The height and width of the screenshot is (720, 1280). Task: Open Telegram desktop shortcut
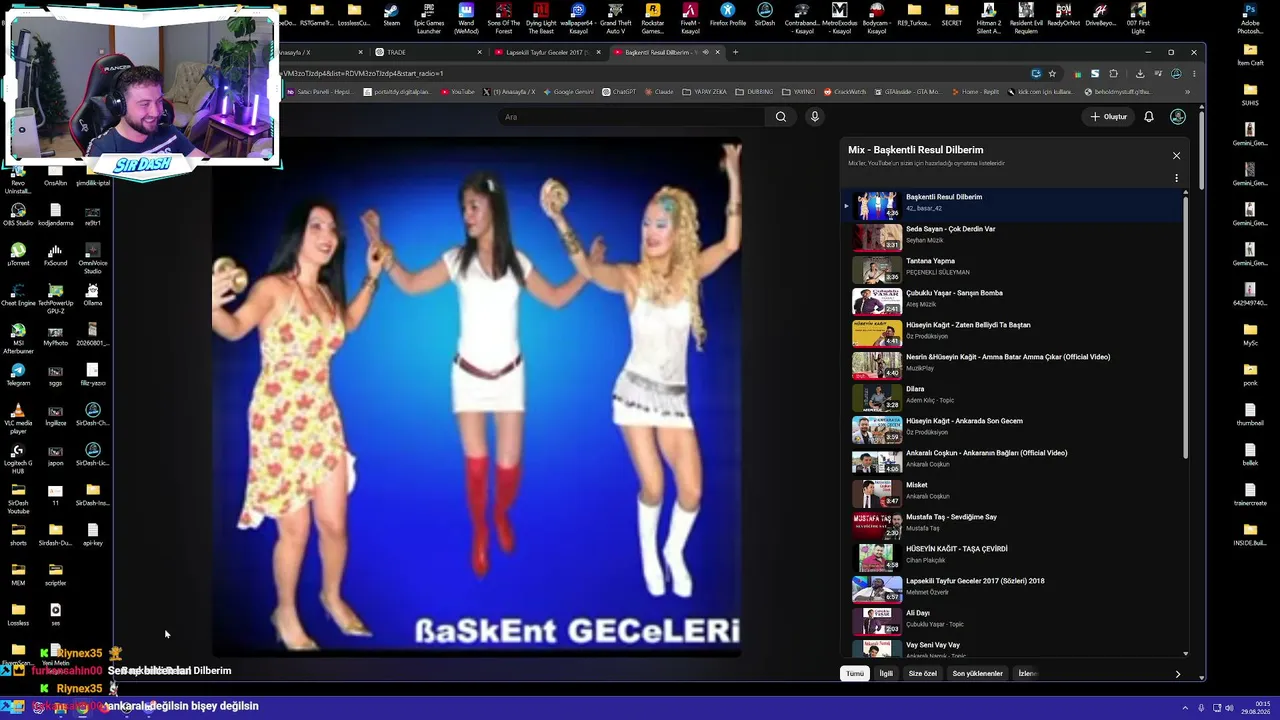tap(18, 375)
